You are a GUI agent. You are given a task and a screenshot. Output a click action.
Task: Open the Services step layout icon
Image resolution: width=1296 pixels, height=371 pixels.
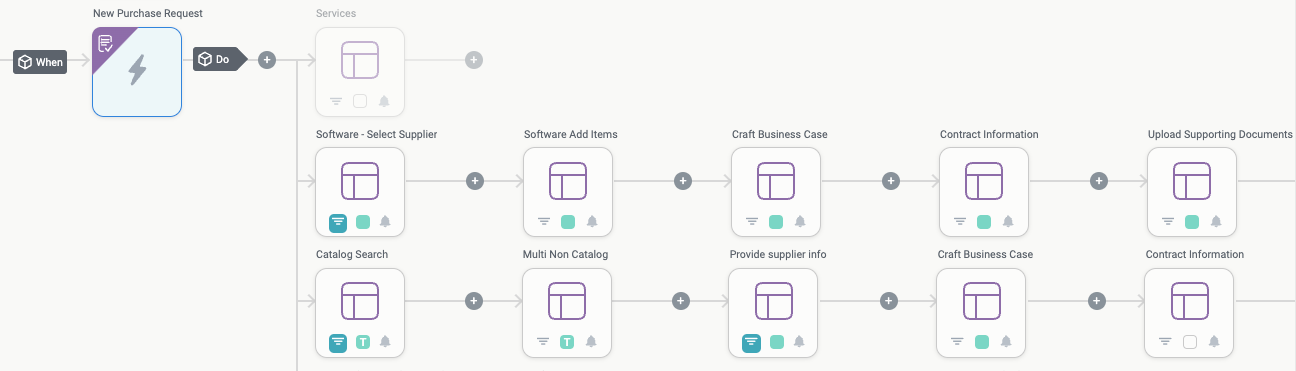pos(360,60)
